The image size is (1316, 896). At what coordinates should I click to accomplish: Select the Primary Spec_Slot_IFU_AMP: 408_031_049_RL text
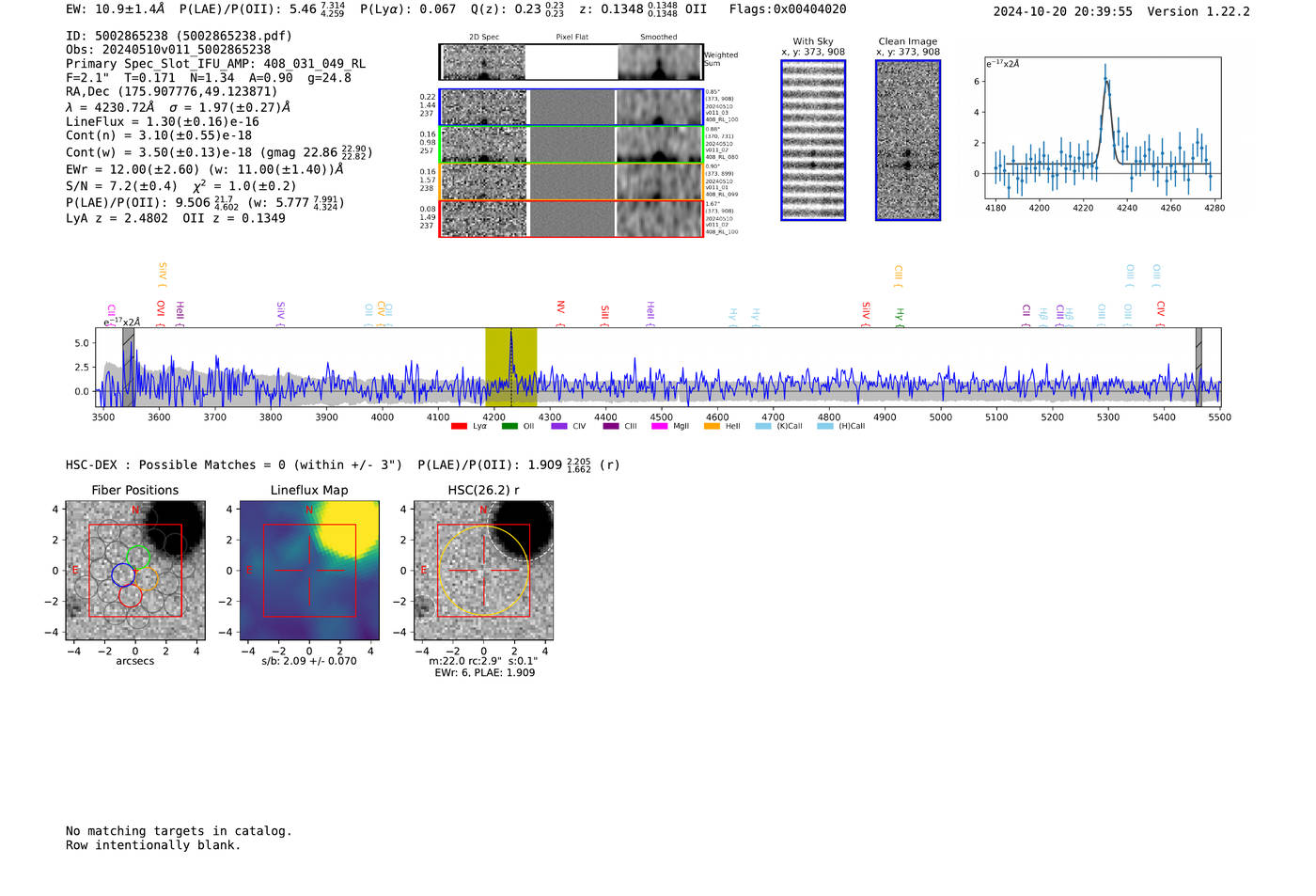216,64
